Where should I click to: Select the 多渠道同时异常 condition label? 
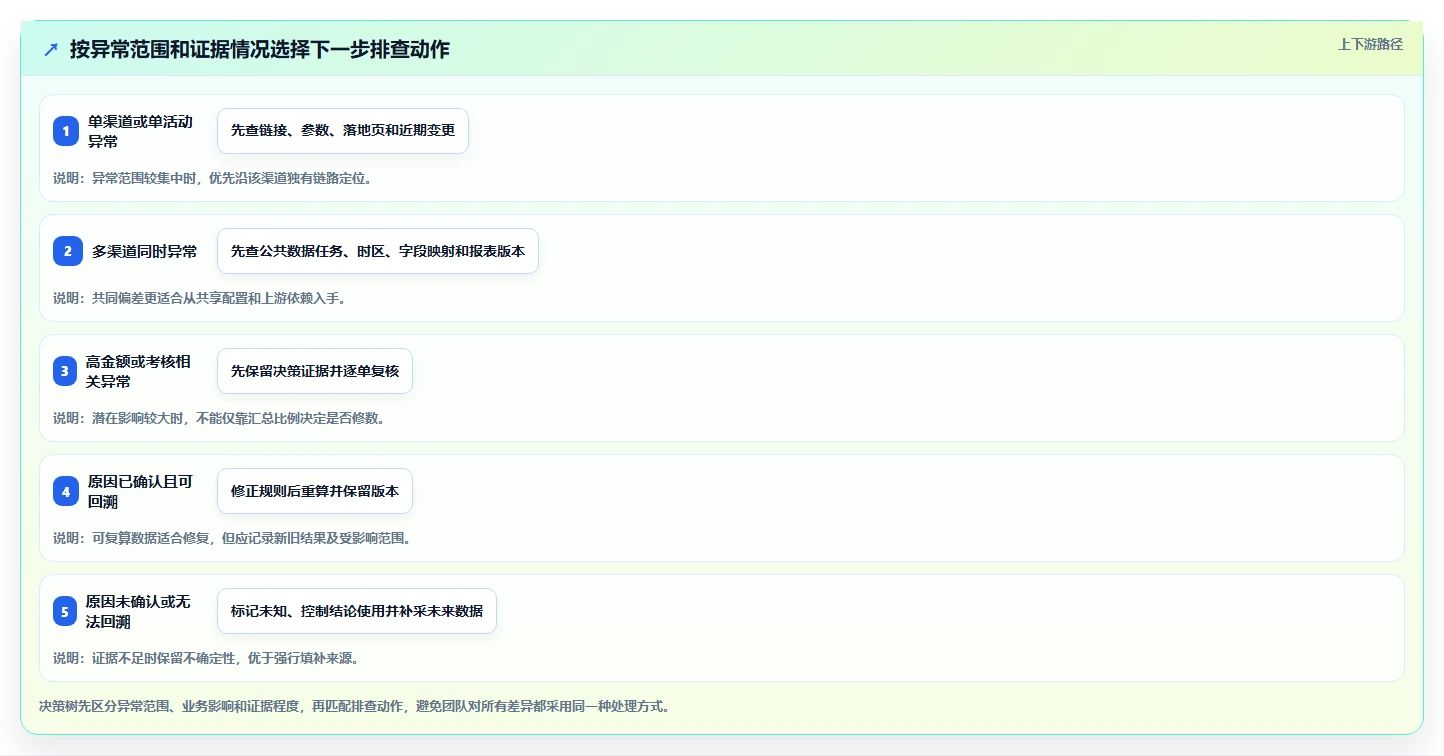point(144,251)
